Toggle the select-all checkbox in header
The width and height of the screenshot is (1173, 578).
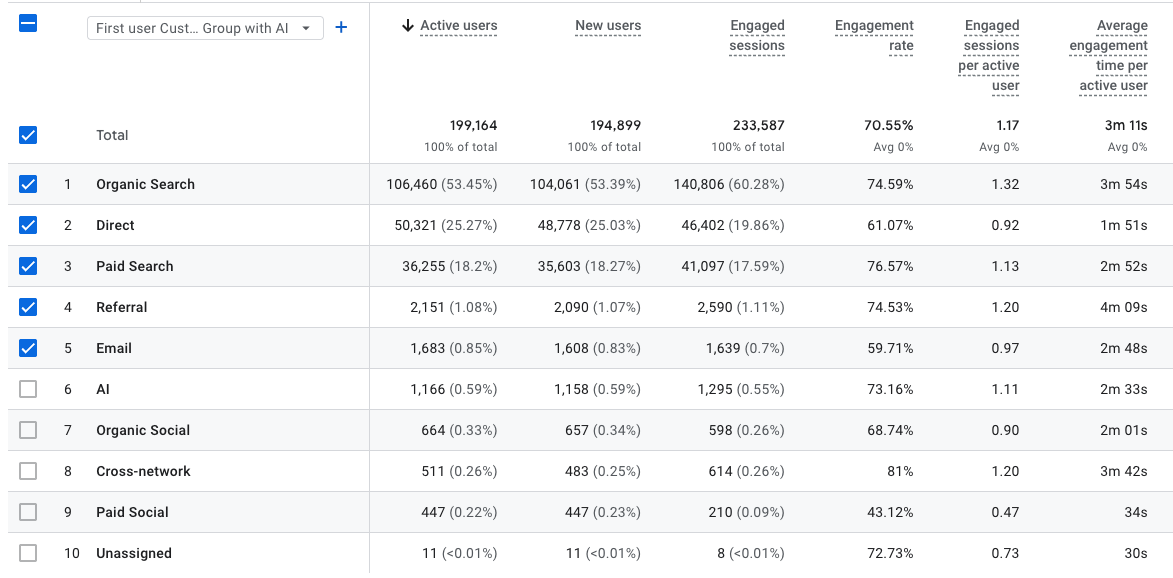tap(28, 23)
